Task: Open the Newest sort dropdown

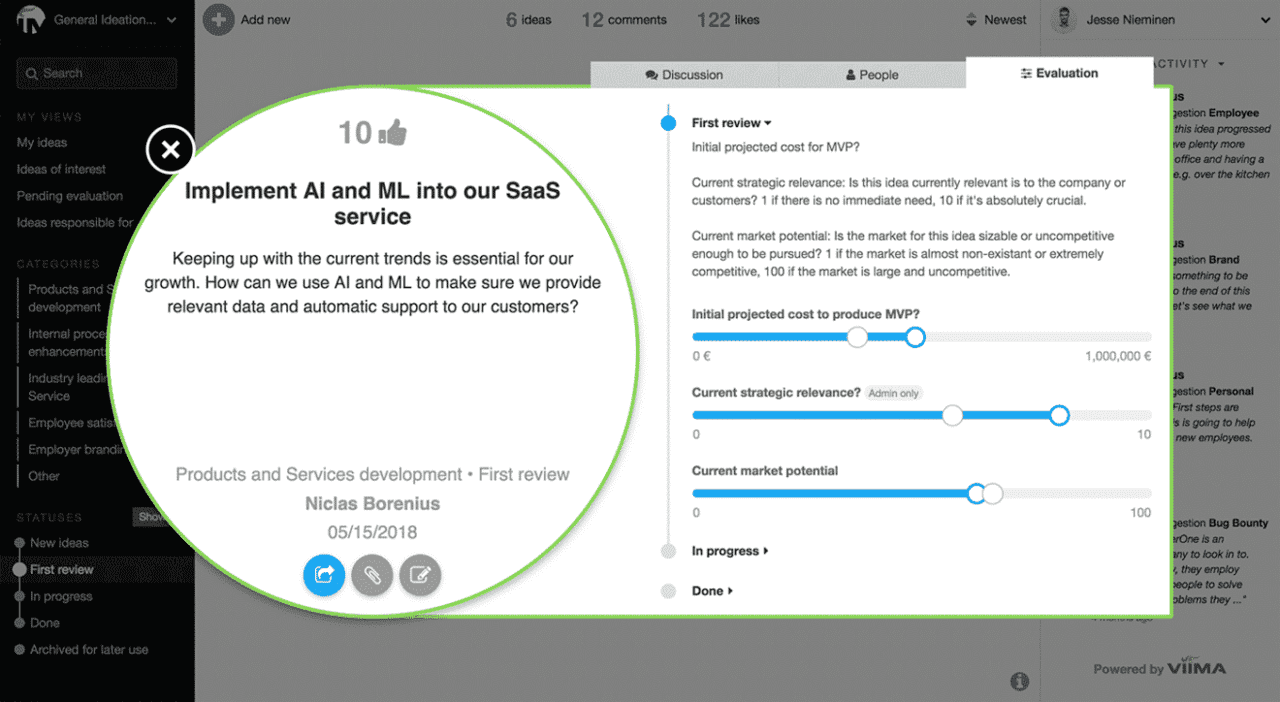Action: tap(996, 19)
